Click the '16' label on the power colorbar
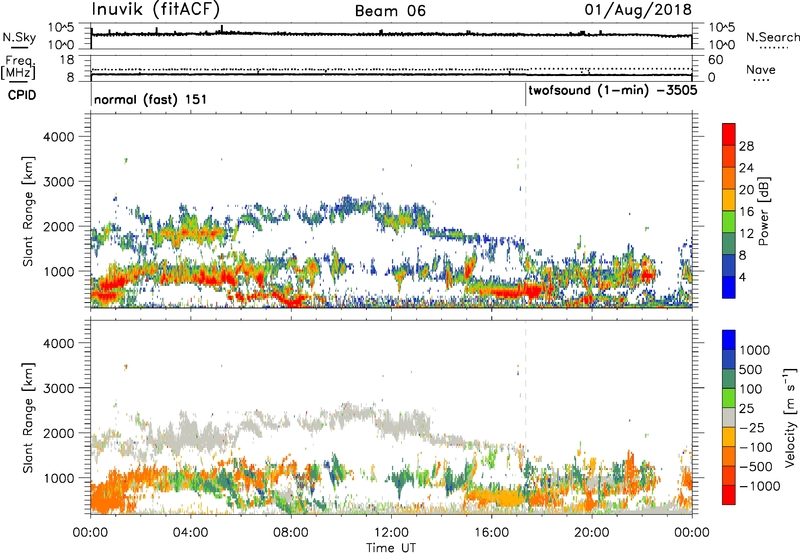Screen dimensions: 800x554 point(746,212)
